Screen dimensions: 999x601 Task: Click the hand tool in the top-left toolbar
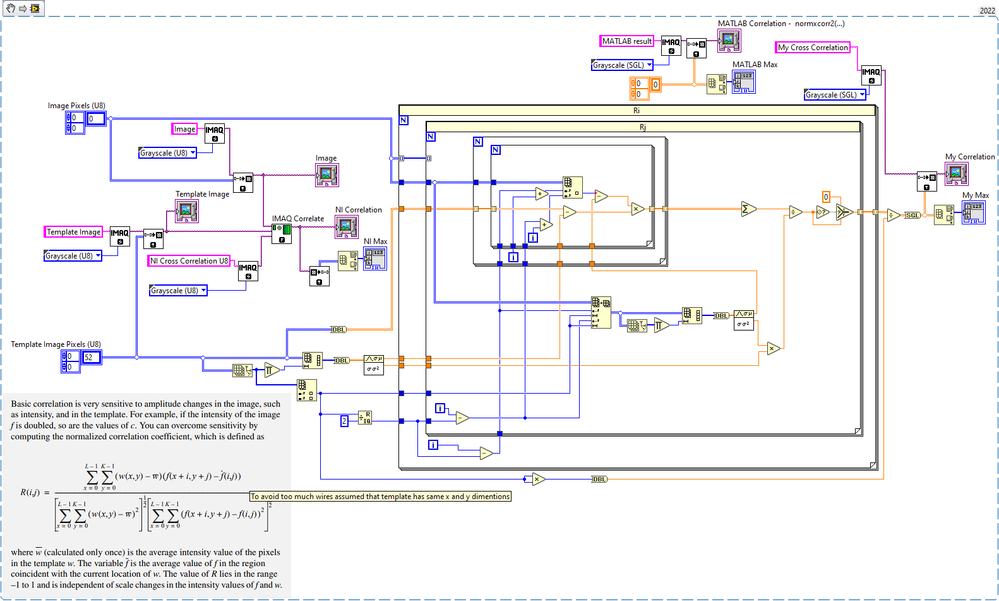point(10,8)
